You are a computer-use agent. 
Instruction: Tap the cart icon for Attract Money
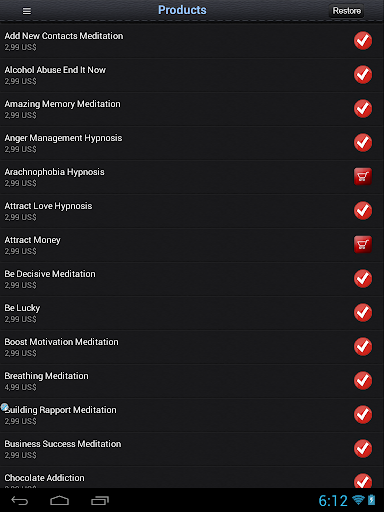(363, 244)
